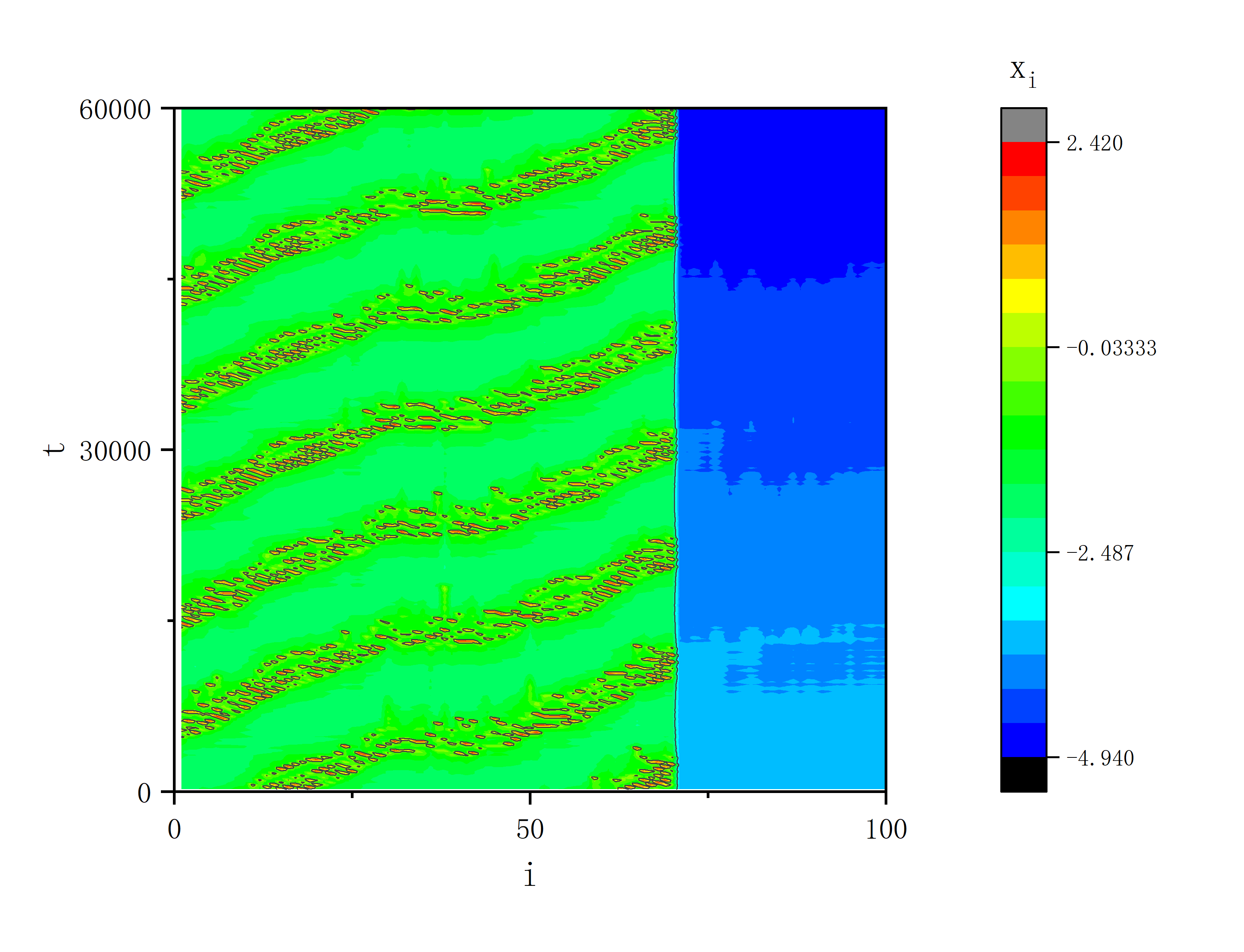Click the colorbar label -0.03333
Screen dimensions: 1244x952
(x=1111, y=348)
